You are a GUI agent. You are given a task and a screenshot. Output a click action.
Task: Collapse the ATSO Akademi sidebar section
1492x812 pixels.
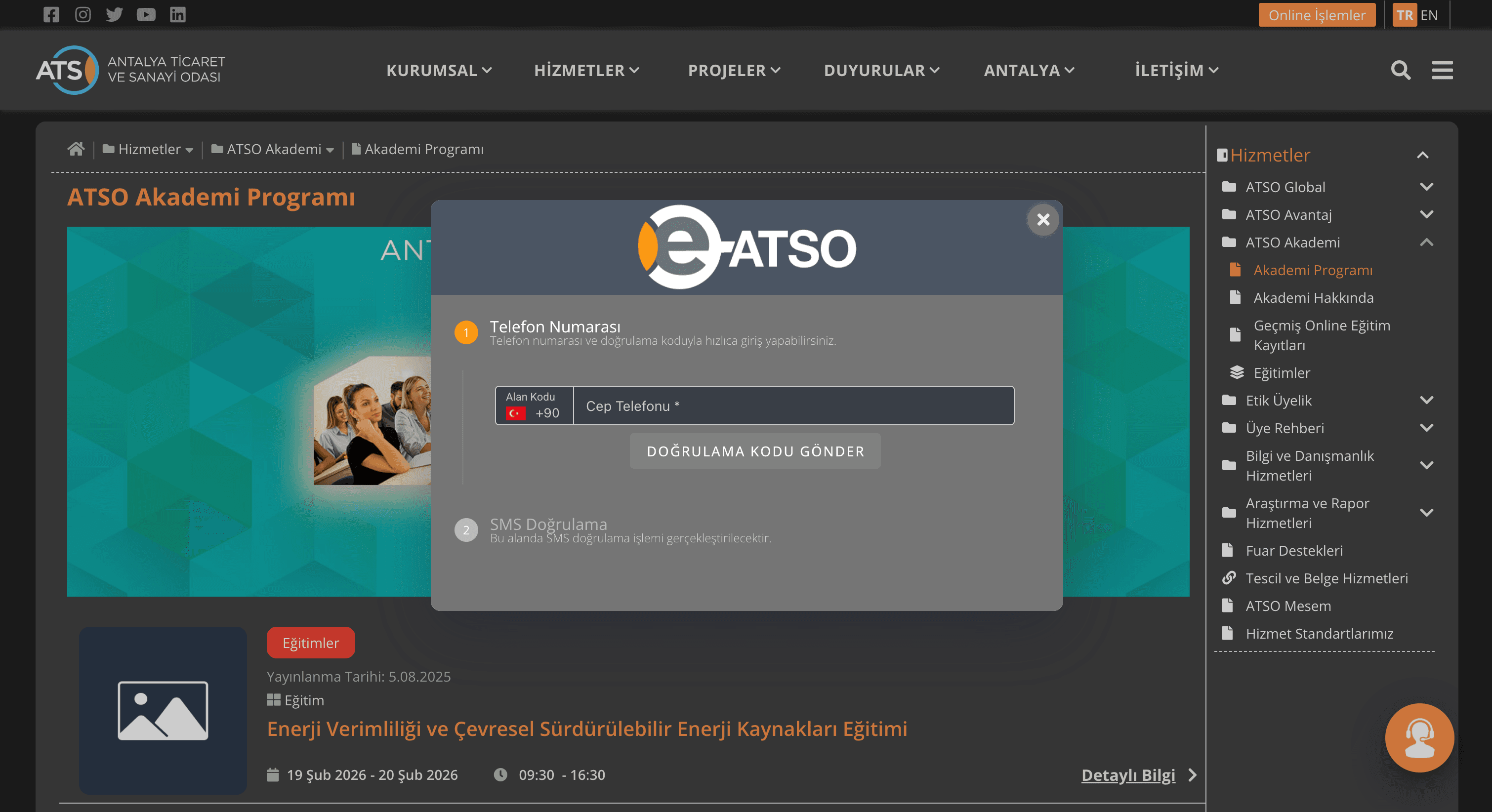click(x=1427, y=242)
